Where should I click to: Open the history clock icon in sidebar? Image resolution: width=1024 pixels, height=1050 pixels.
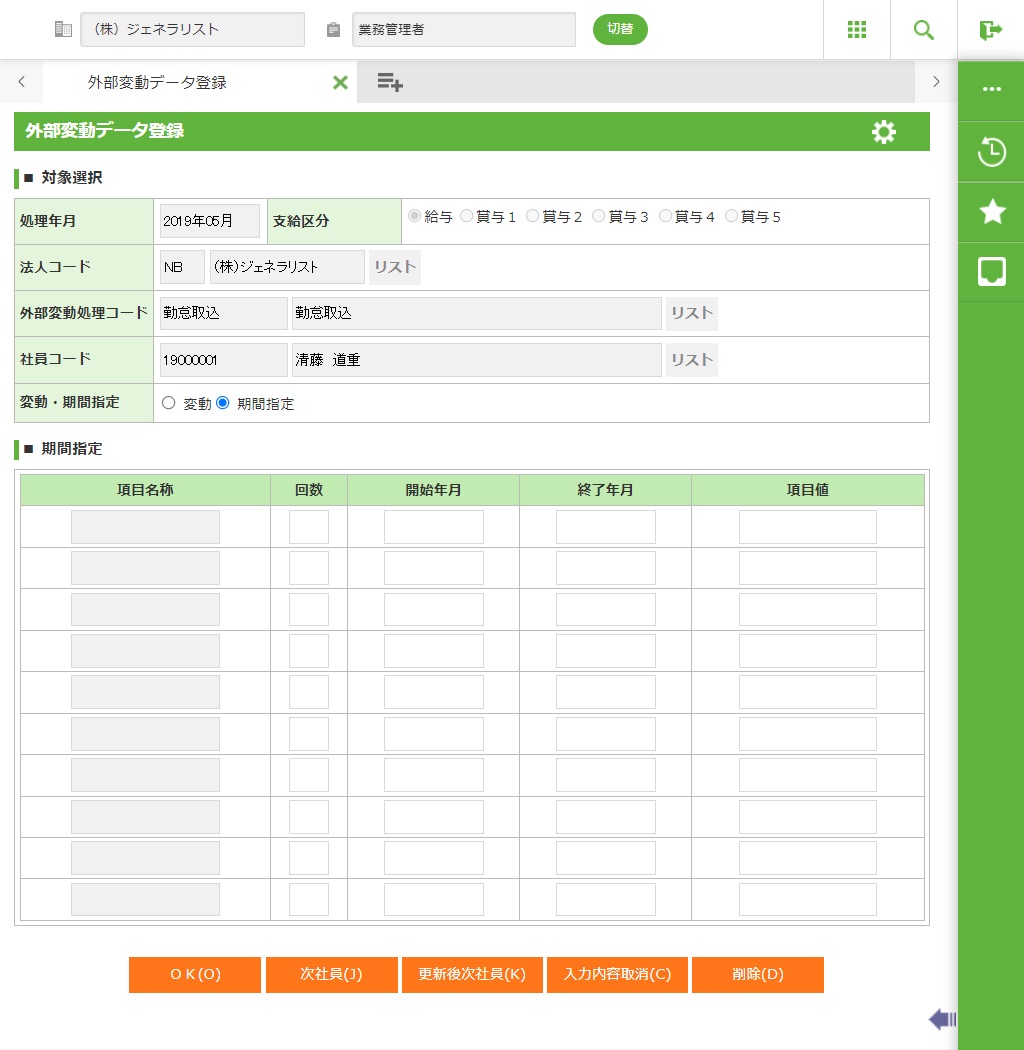[x=991, y=153]
